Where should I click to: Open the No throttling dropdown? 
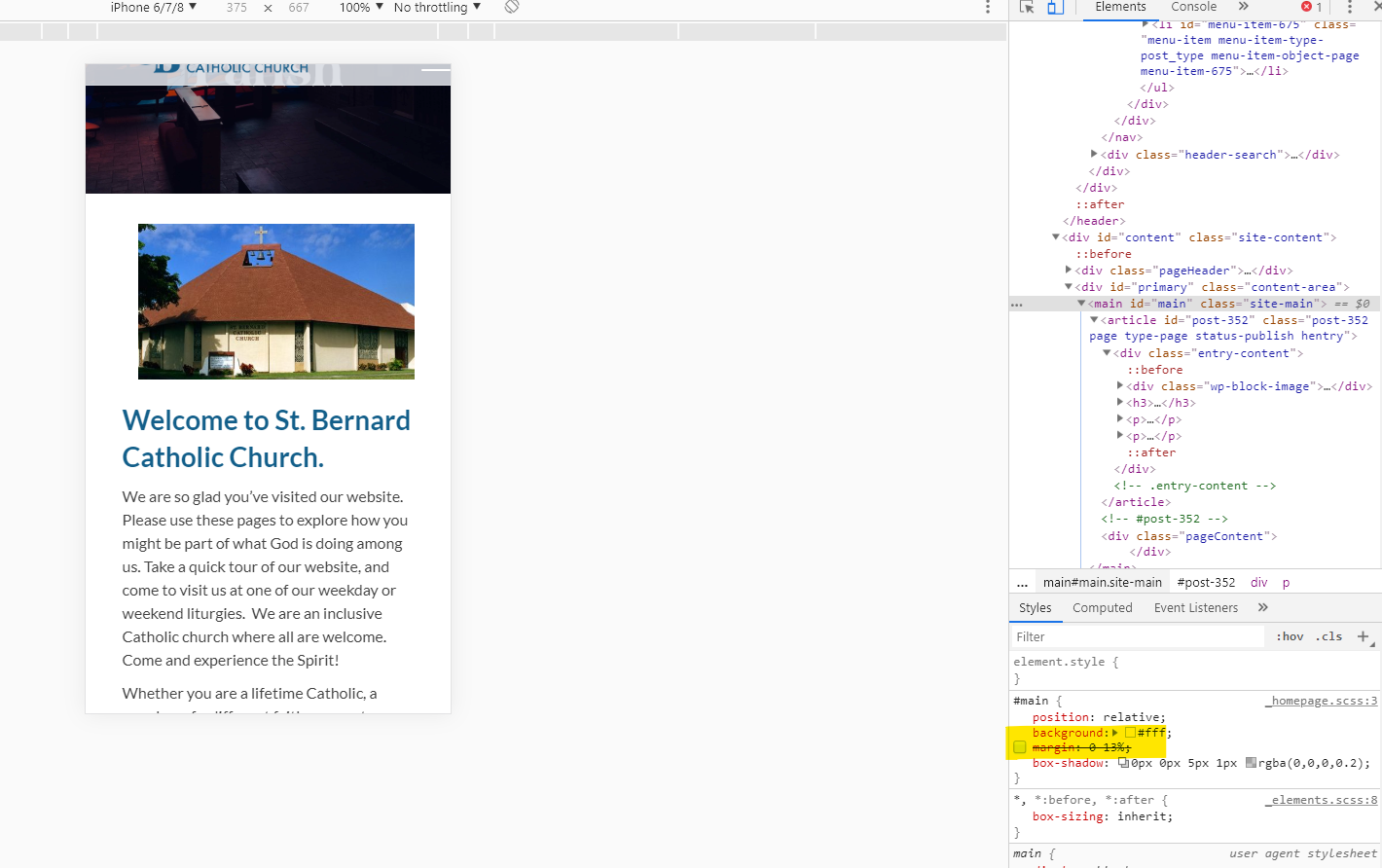(437, 7)
